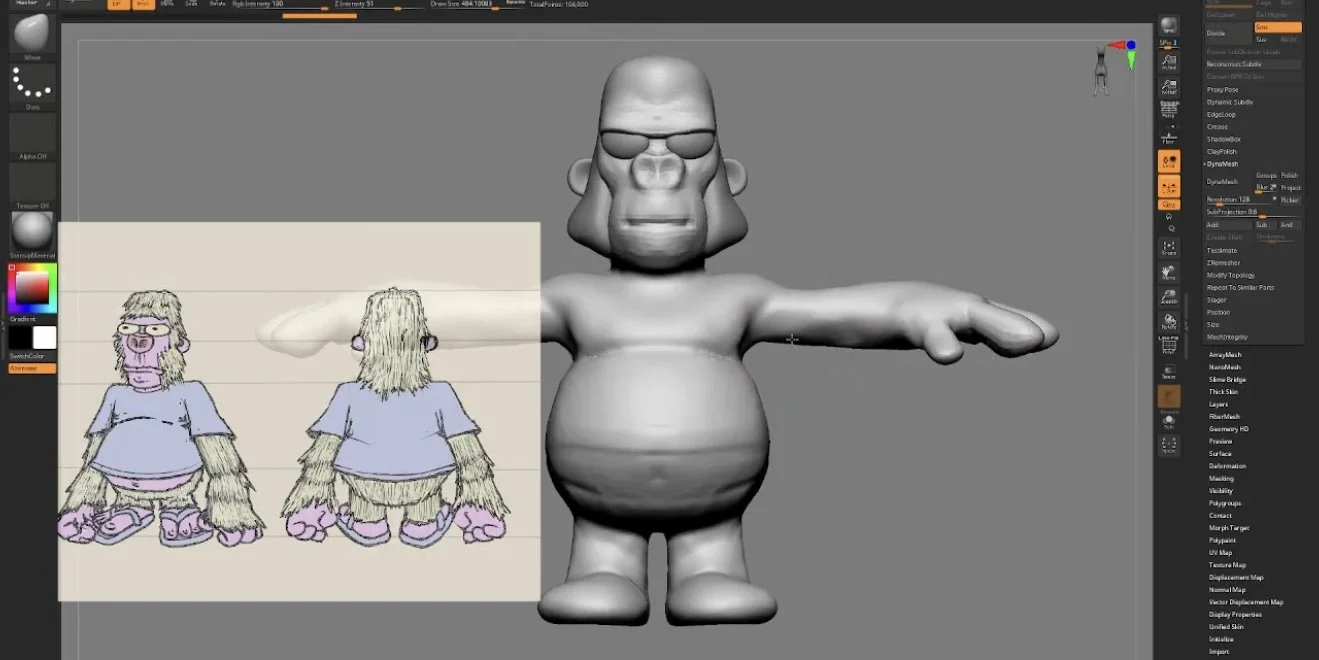The width and height of the screenshot is (1319, 660).
Task: Expand the ShadowBox section
Action: click(1223, 139)
